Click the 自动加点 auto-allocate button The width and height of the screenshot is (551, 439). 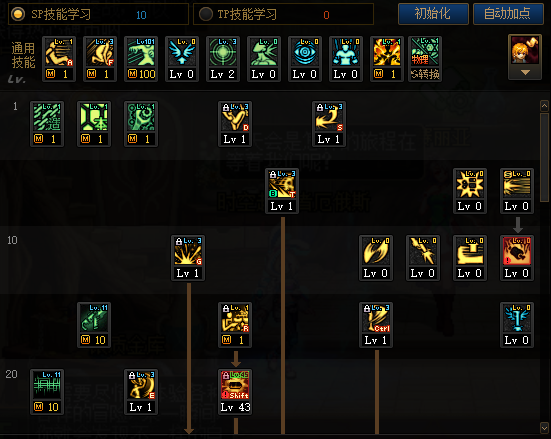pyautogui.click(x=508, y=14)
